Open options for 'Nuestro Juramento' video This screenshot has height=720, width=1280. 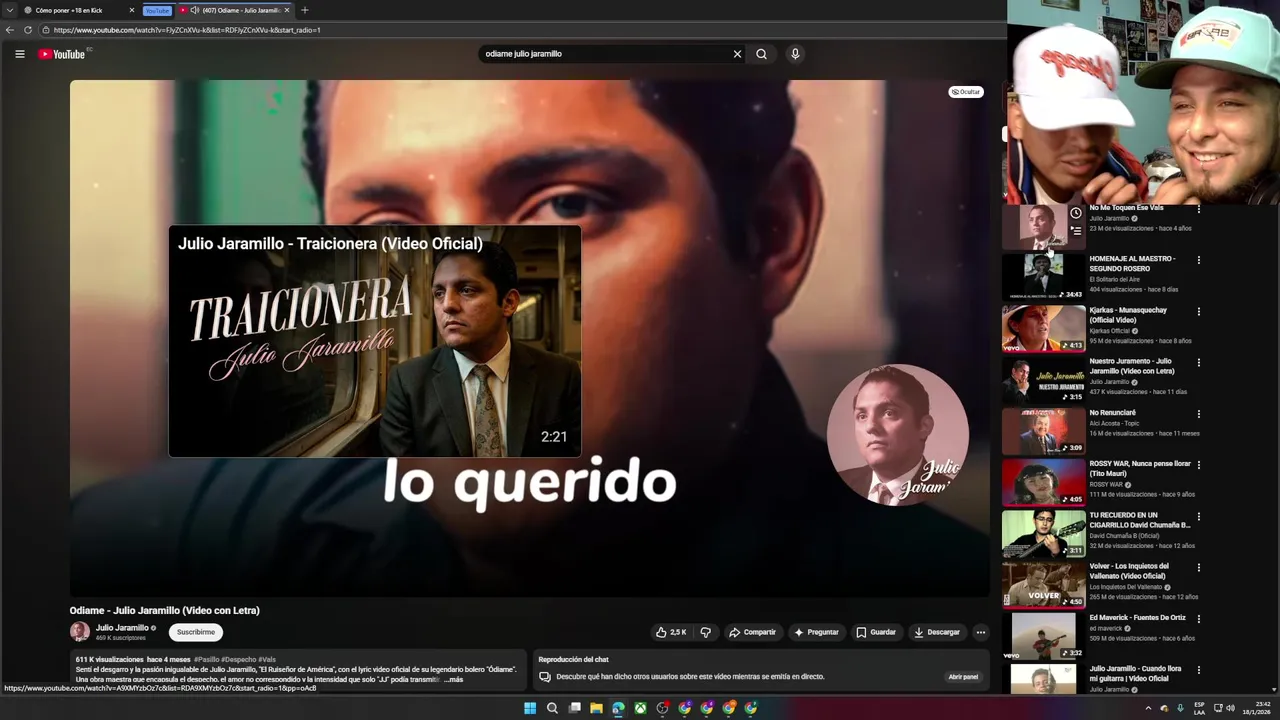click(1198, 362)
